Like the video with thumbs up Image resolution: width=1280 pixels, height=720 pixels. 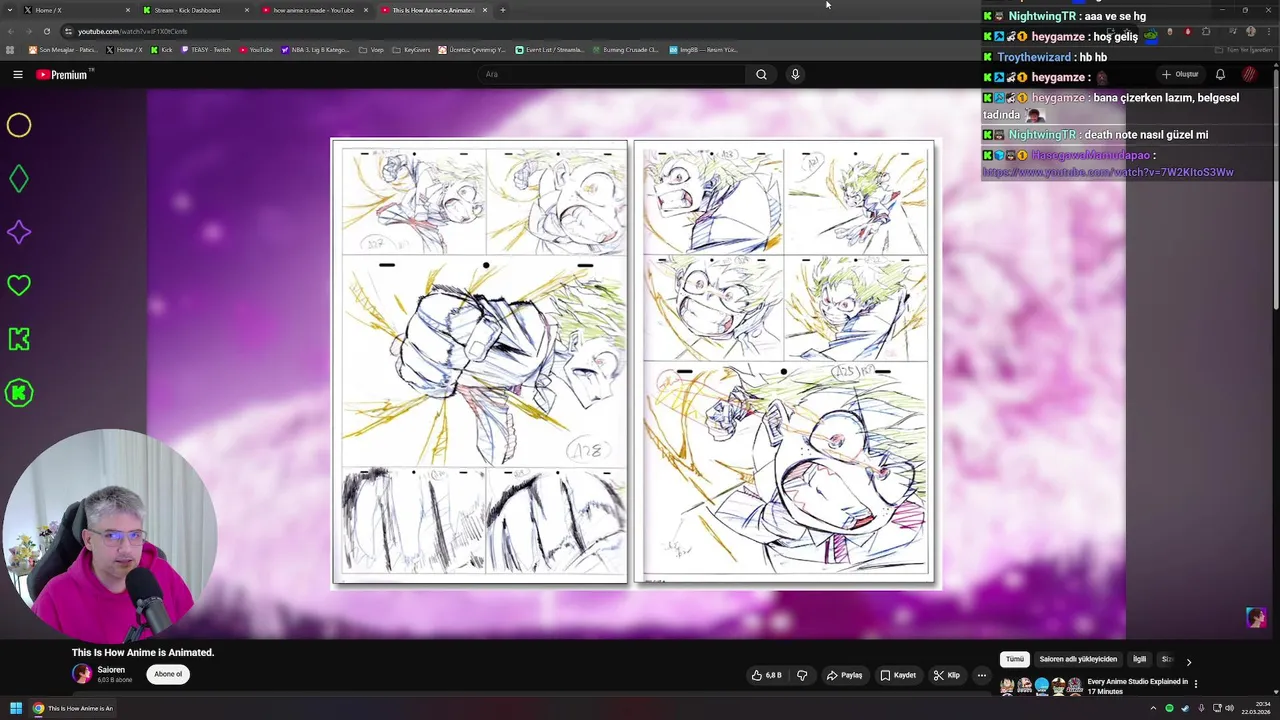click(x=767, y=675)
